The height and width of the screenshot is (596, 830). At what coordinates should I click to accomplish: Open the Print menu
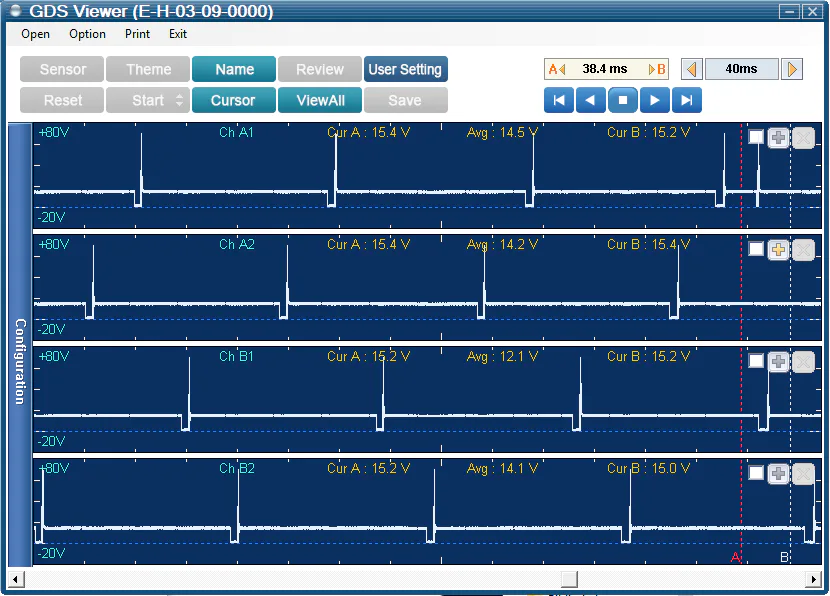point(138,34)
